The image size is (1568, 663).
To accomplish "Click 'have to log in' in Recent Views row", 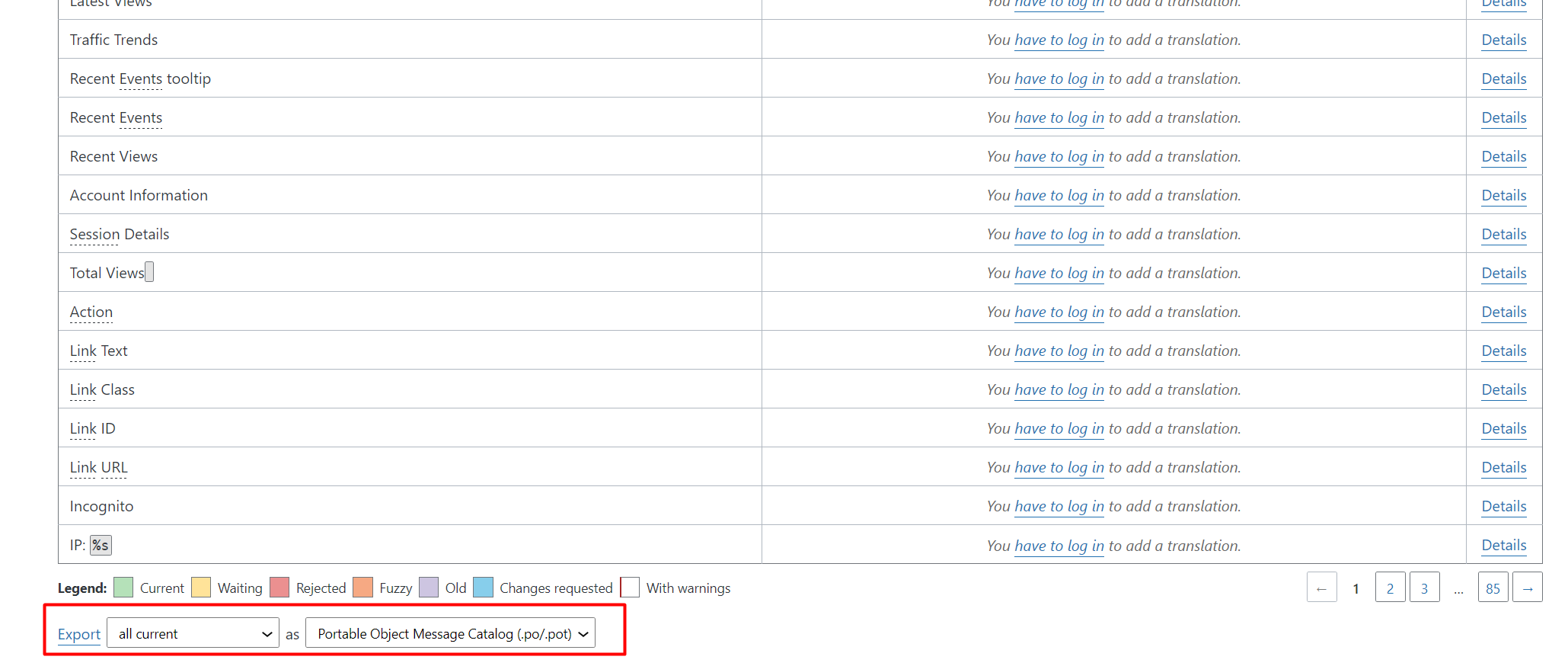I will click(x=1059, y=157).
